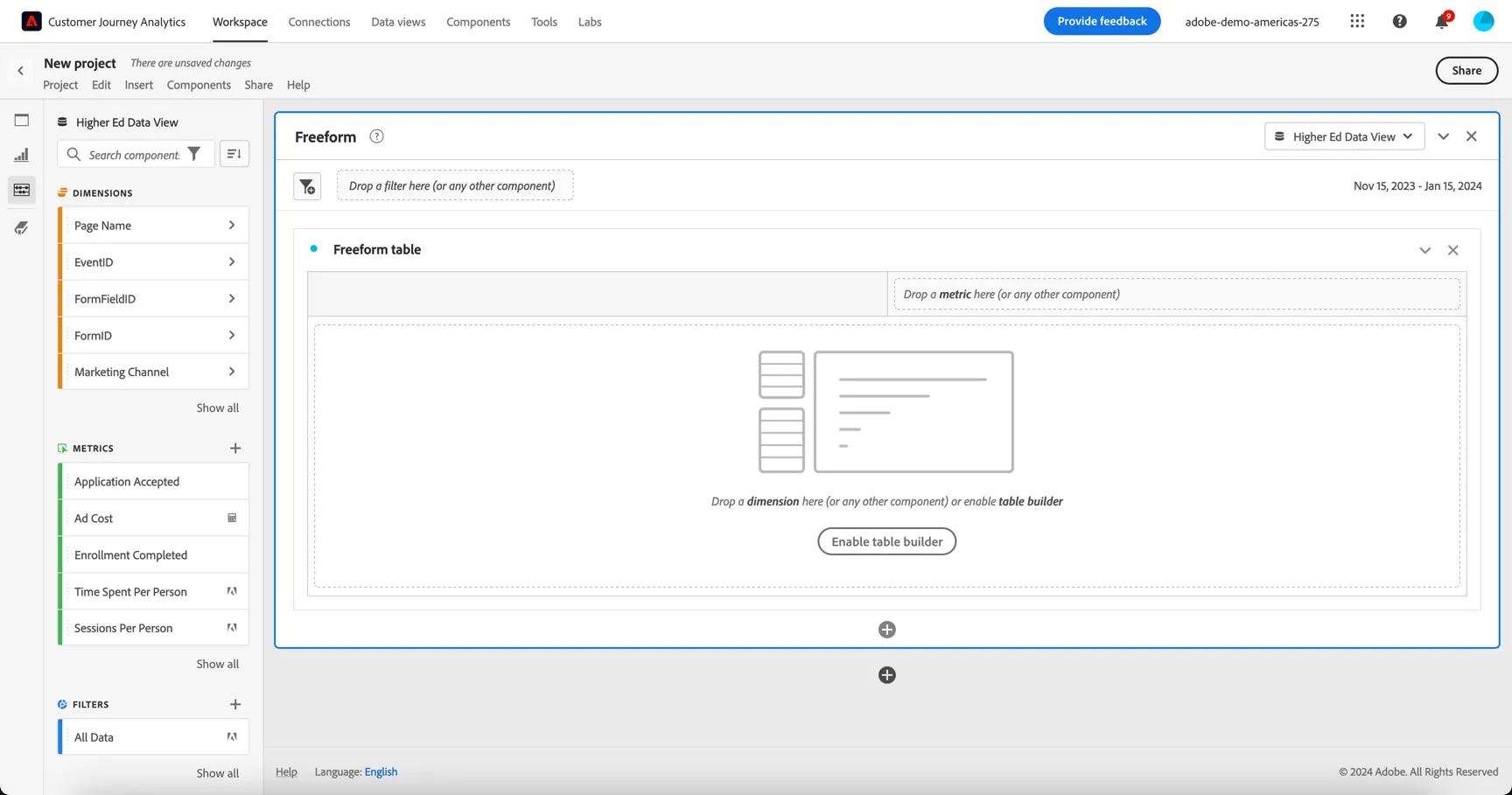Expand the Page Name dimension
The height and width of the screenshot is (795, 1512).
[x=232, y=226]
